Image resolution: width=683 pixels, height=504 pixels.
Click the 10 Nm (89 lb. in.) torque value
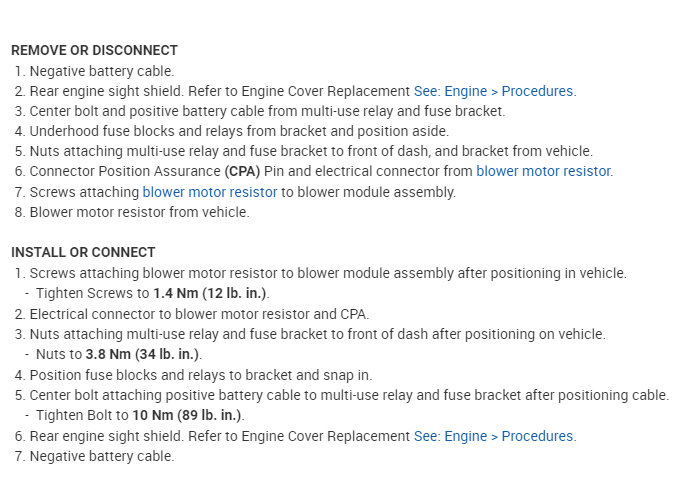point(186,415)
